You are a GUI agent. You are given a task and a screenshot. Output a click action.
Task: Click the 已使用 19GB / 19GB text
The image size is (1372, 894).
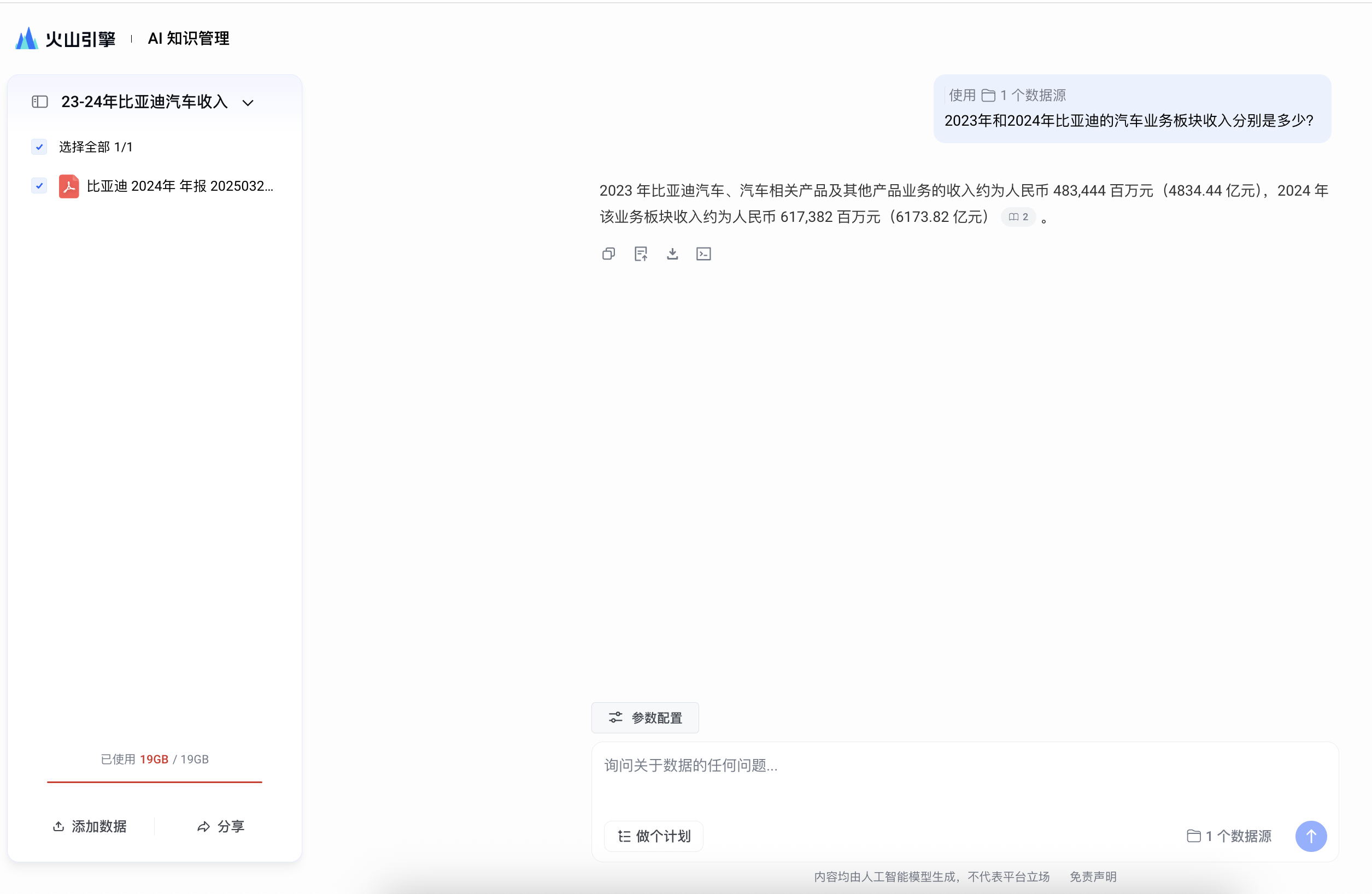[x=155, y=759]
